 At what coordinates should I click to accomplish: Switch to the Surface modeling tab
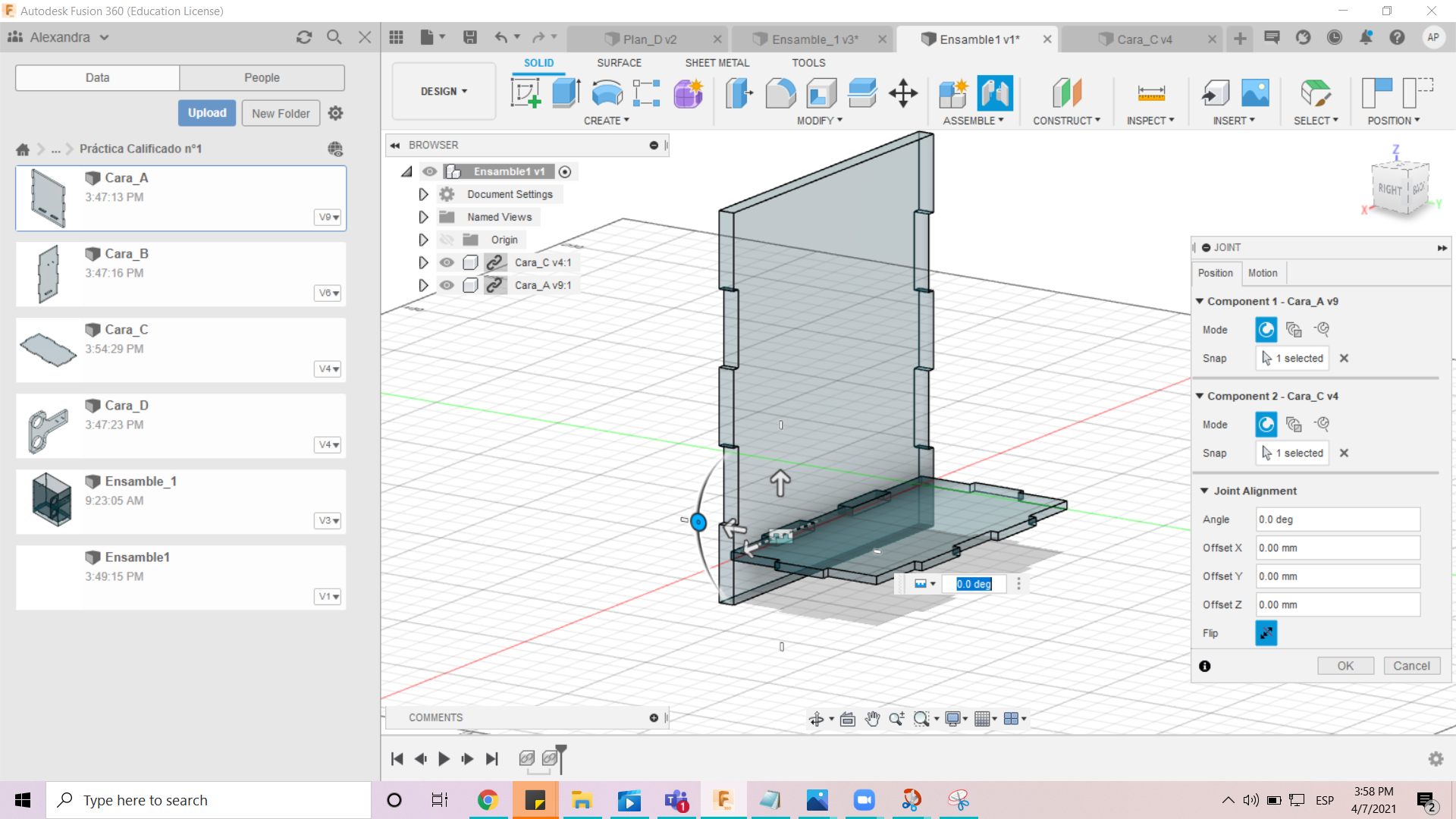coord(619,62)
